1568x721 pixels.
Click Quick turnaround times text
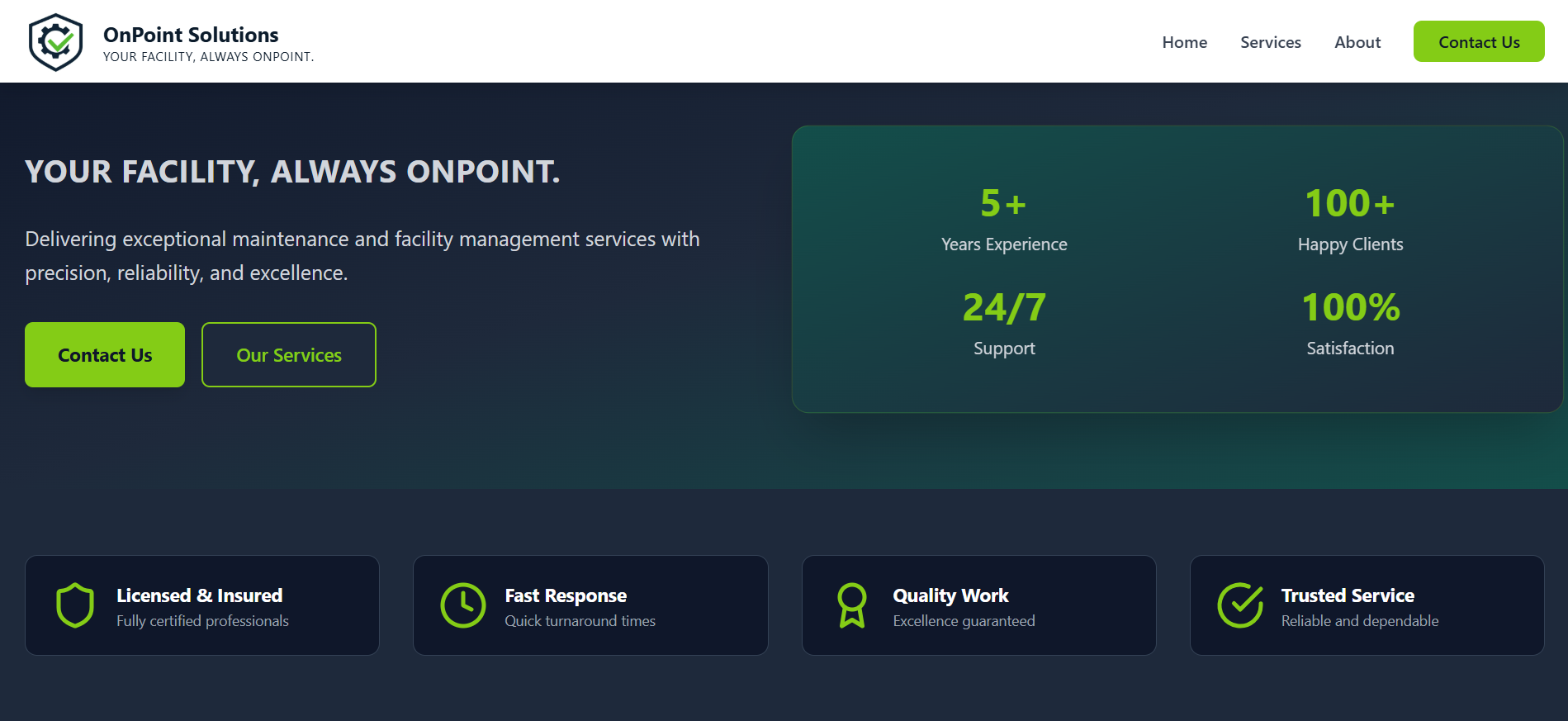click(580, 621)
